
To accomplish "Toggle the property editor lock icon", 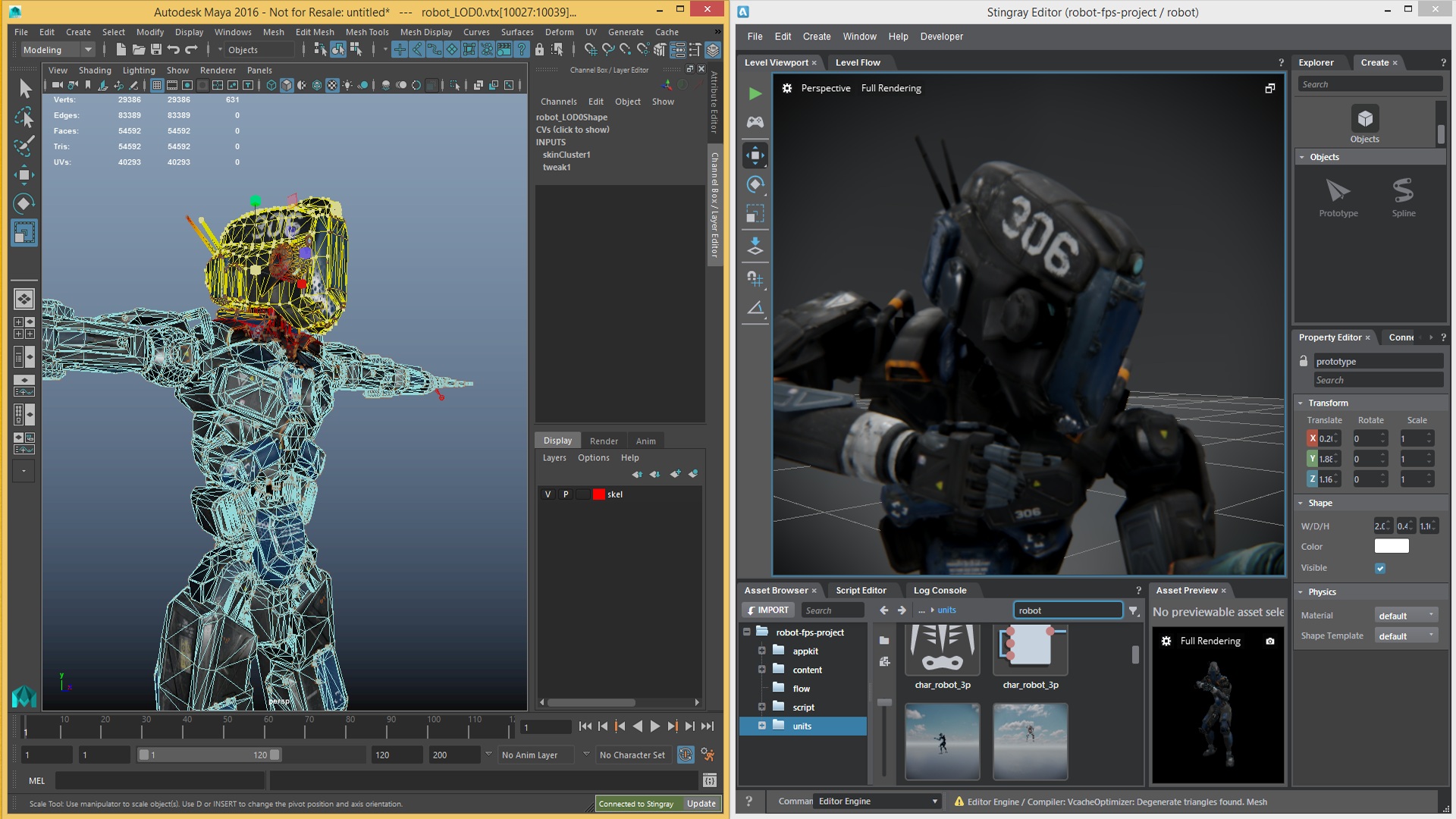I will (1304, 362).
